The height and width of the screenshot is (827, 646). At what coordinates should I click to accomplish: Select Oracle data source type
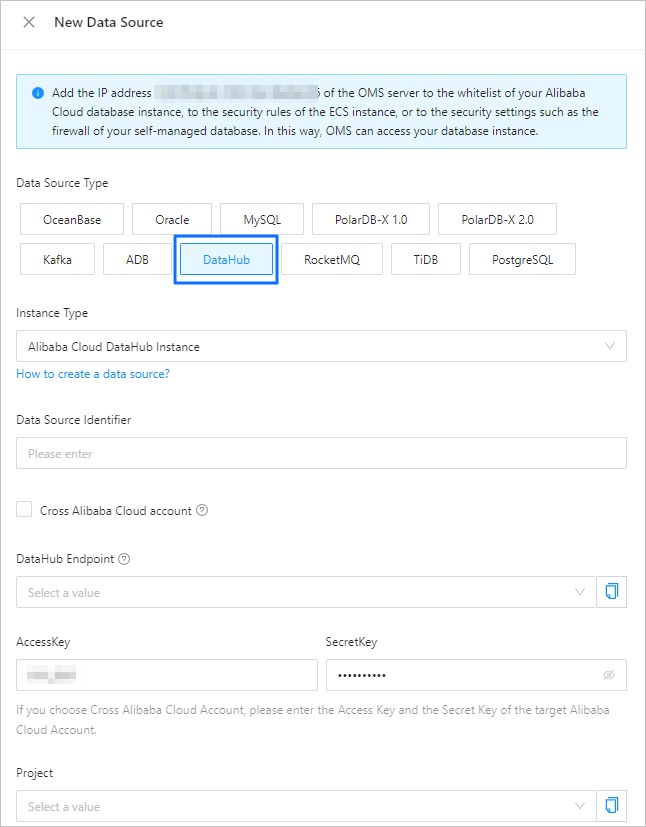[172, 219]
